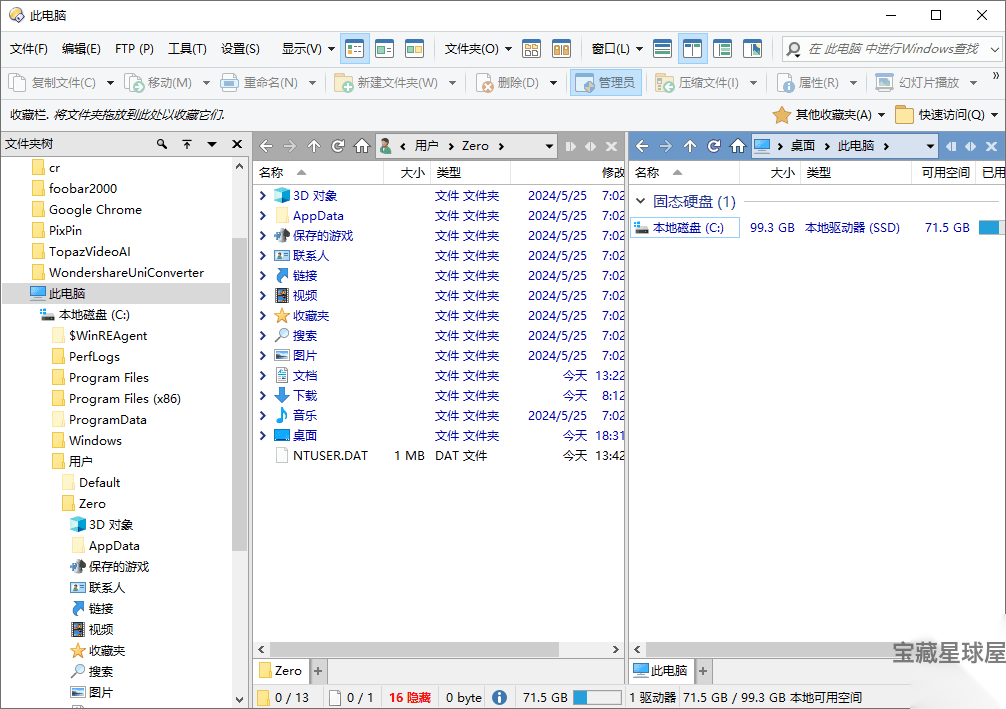This screenshot has width=1006, height=709.
Task: Click the two-cabinet icon beside 文件夹(O)
Action: click(561, 49)
